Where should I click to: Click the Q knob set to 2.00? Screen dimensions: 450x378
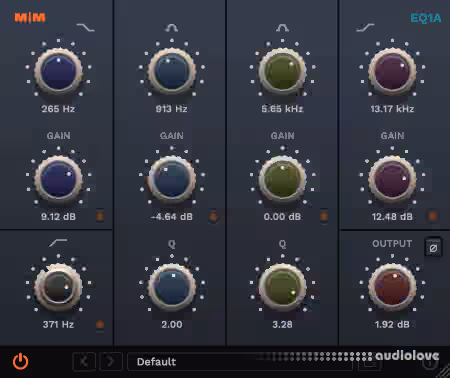172,287
